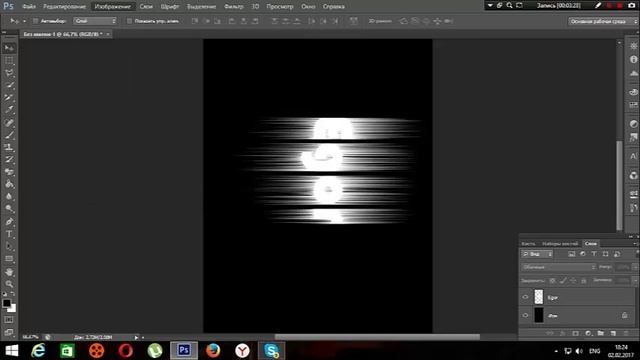
Task: Open Auto-select 'Слой' dropdown
Action: 95,21
